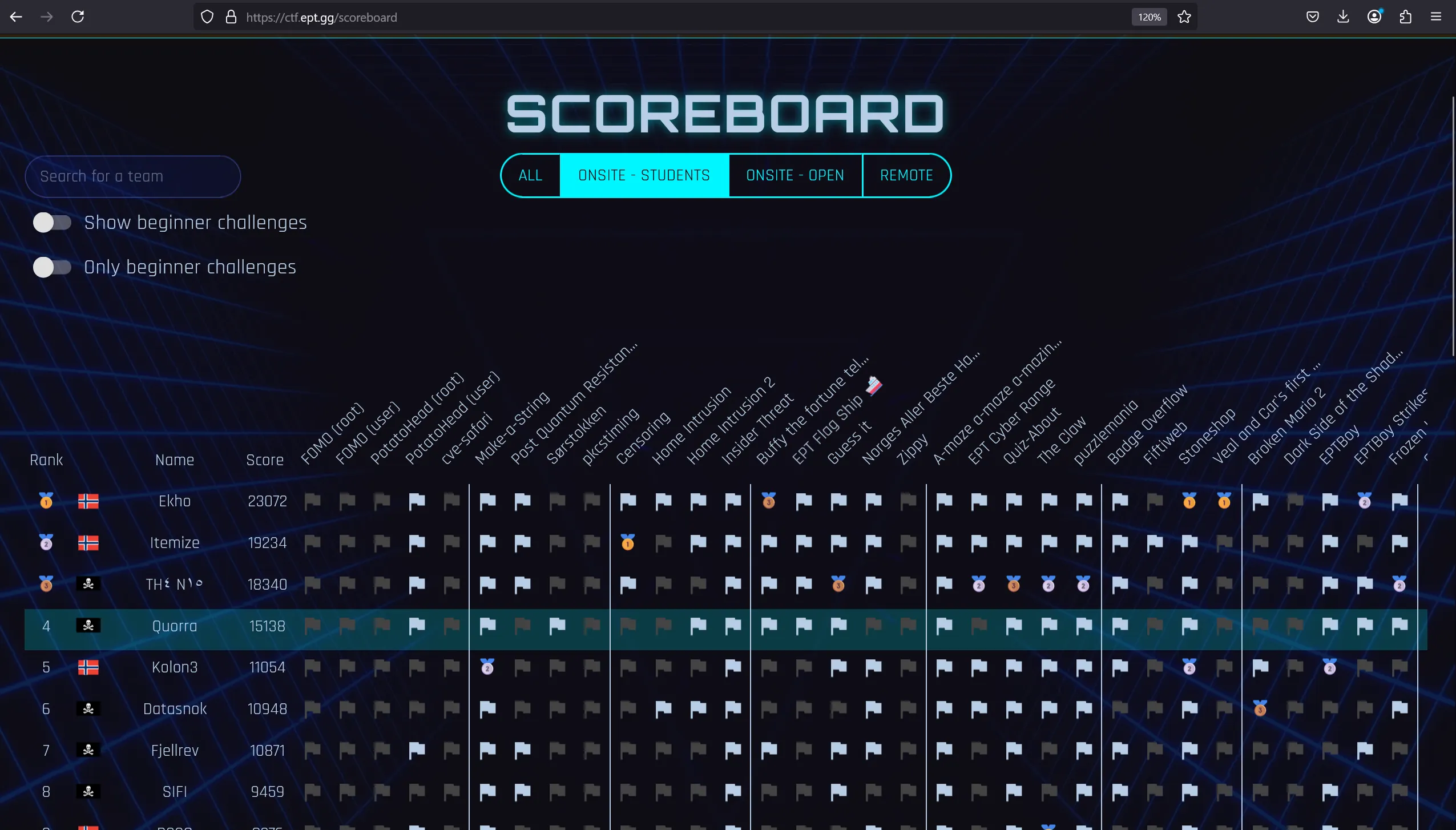The image size is (1456, 830).
Task: Click the team search input field
Action: [x=133, y=176]
